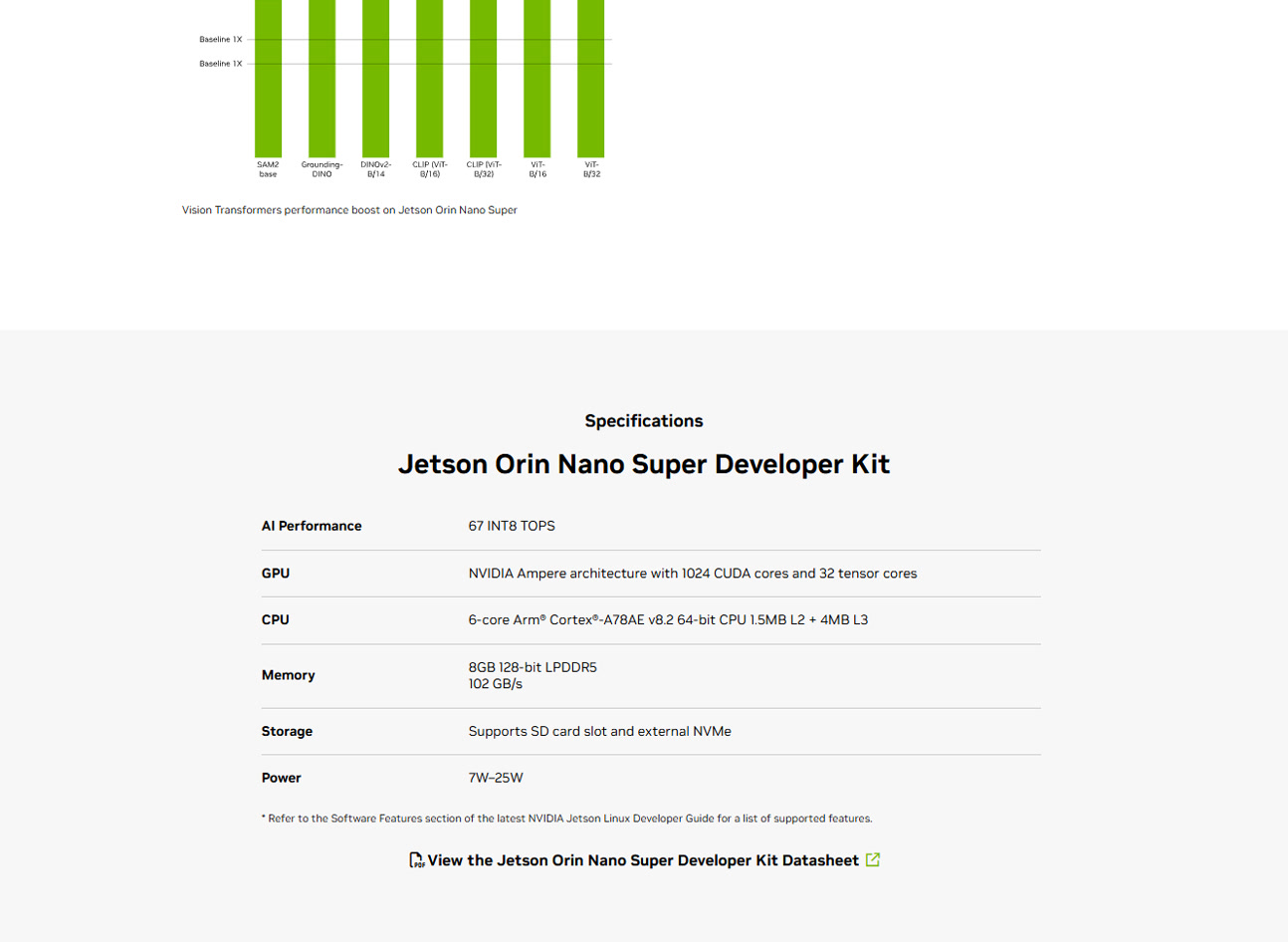Select the "CLIP (ViT-B/16)" chart label

pos(430,169)
